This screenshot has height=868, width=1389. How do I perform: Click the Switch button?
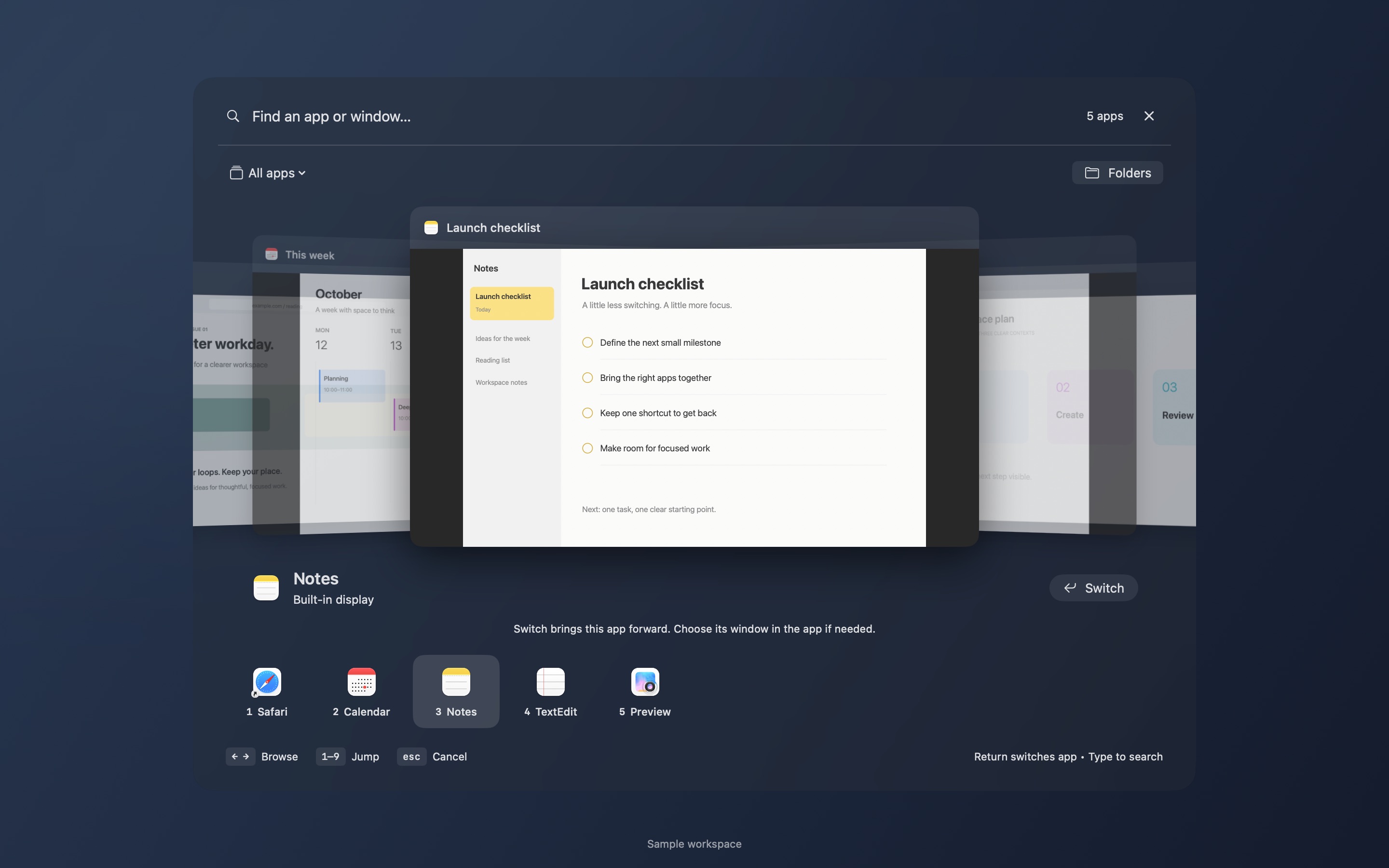tap(1093, 588)
